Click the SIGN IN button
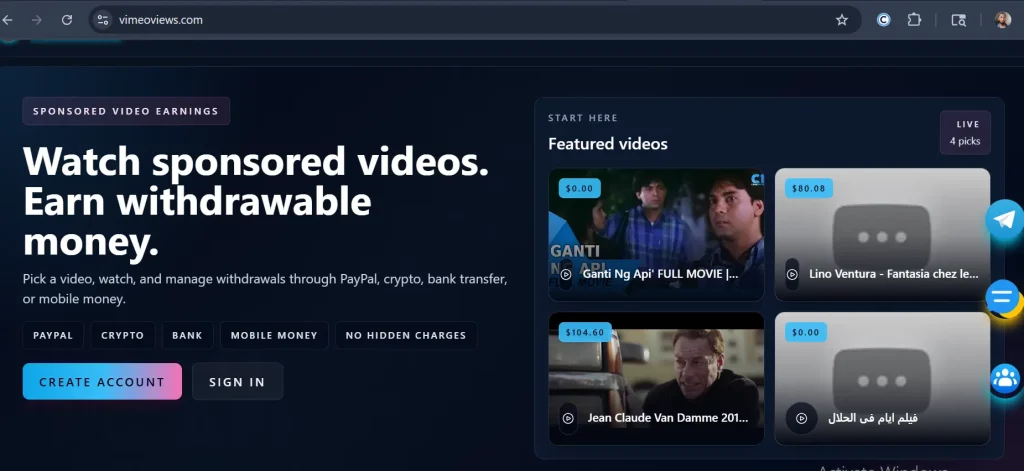1024x471 pixels. pyautogui.click(x=237, y=382)
